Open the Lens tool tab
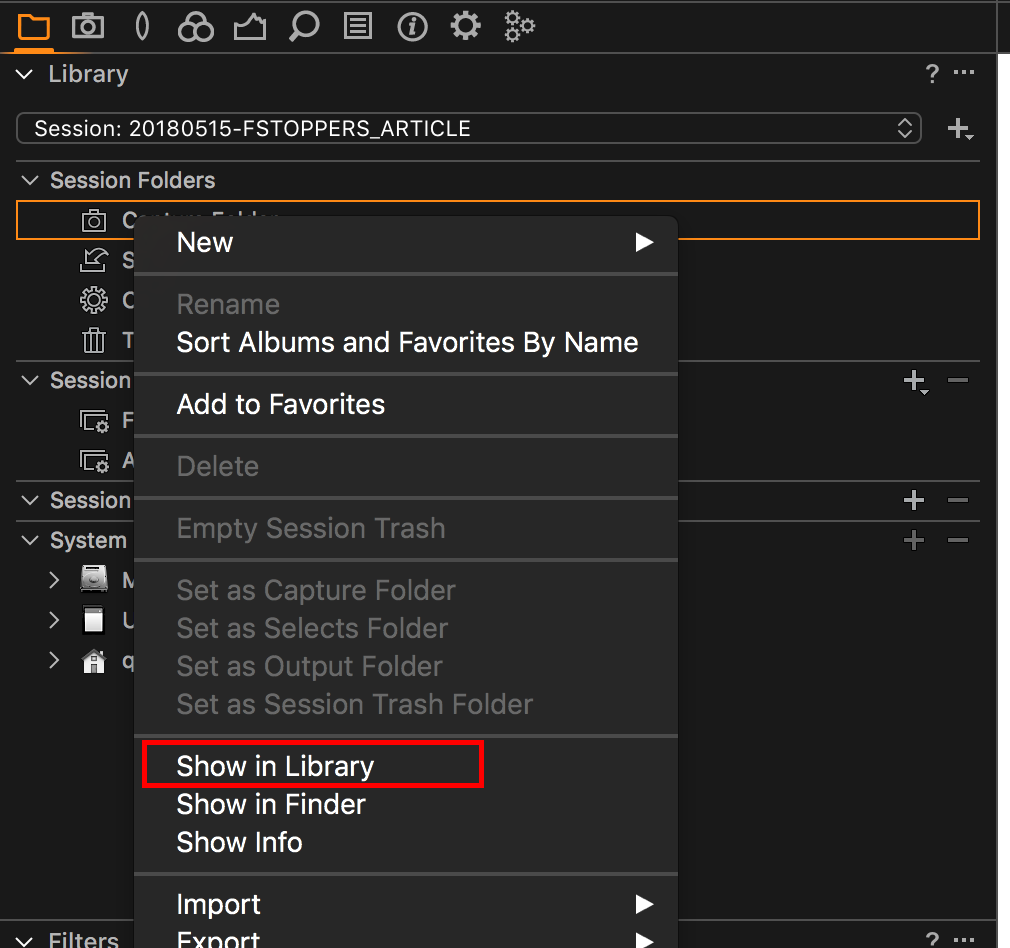This screenshot has height=948, width=1010. [142, 26]
